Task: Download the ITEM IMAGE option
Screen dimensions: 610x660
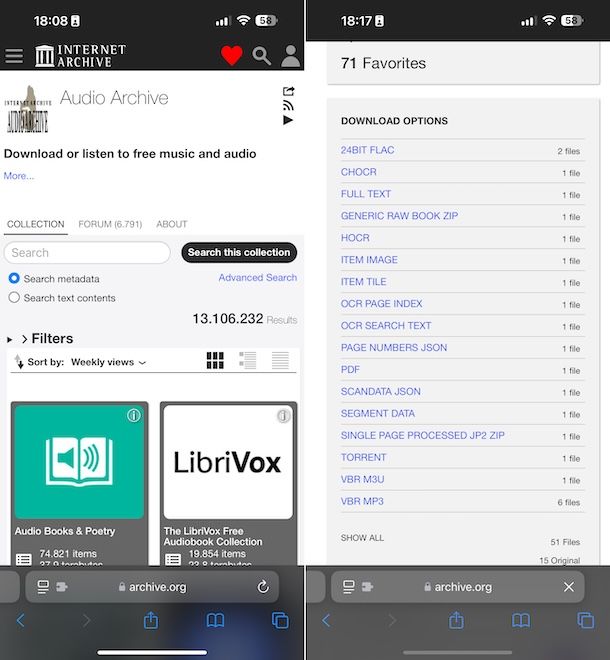Action: tap(369, 259)
